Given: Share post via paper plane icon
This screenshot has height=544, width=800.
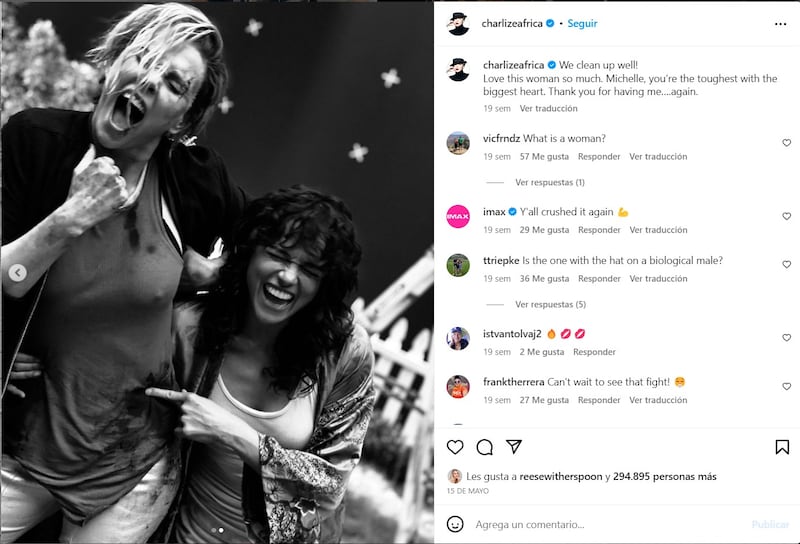Looking at the screenshot, I should 514,447.
